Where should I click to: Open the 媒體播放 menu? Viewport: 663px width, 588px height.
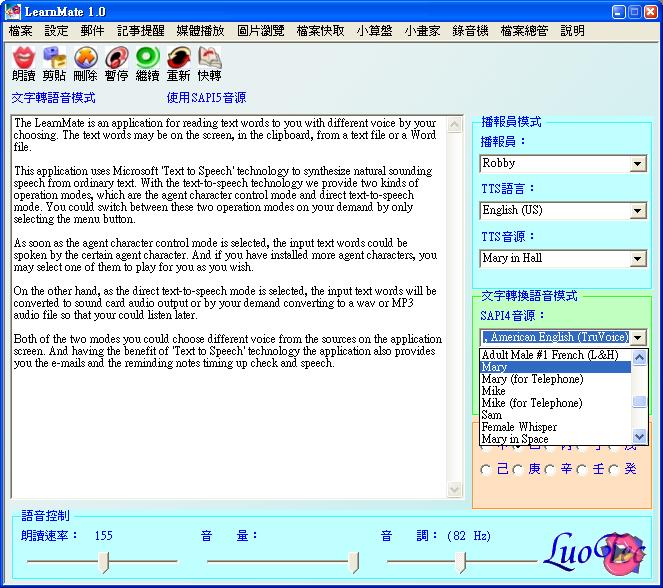[200, 31]
